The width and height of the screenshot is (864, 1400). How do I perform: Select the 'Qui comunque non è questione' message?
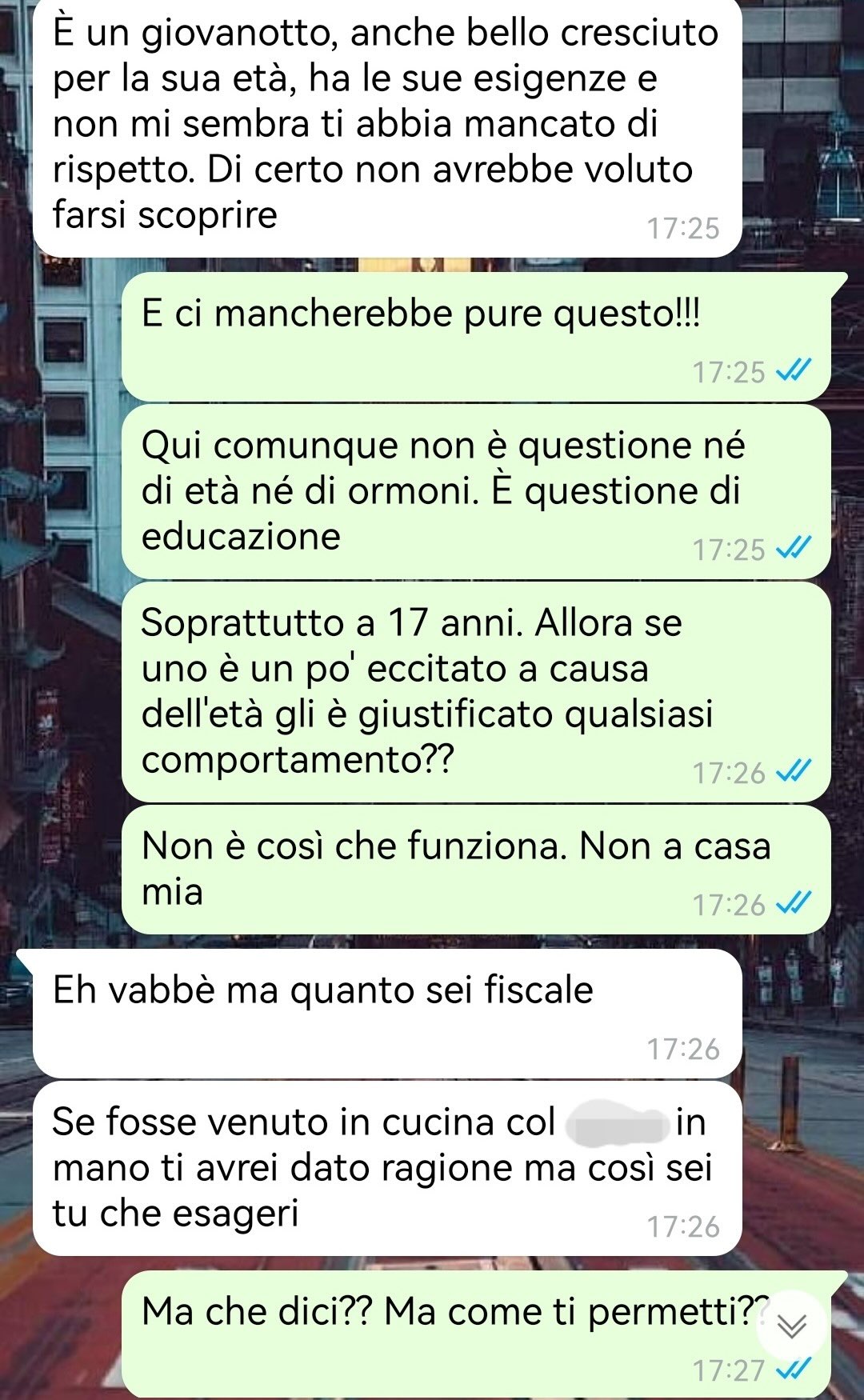pos(476,492)
